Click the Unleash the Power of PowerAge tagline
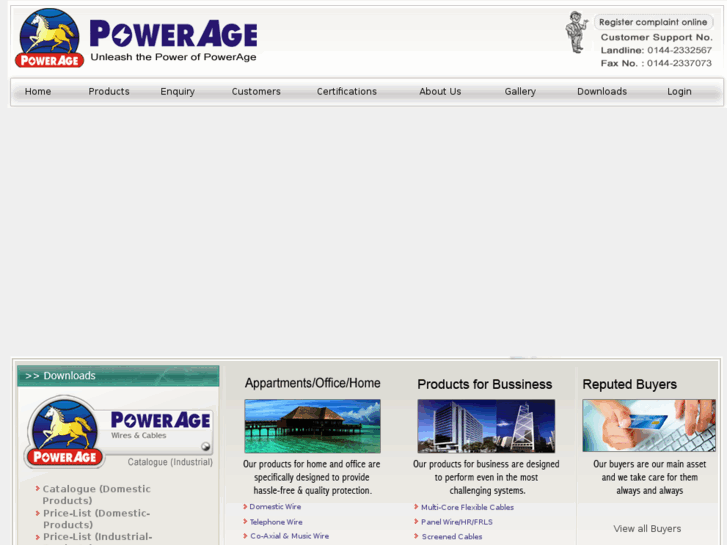 coord(173,57)
